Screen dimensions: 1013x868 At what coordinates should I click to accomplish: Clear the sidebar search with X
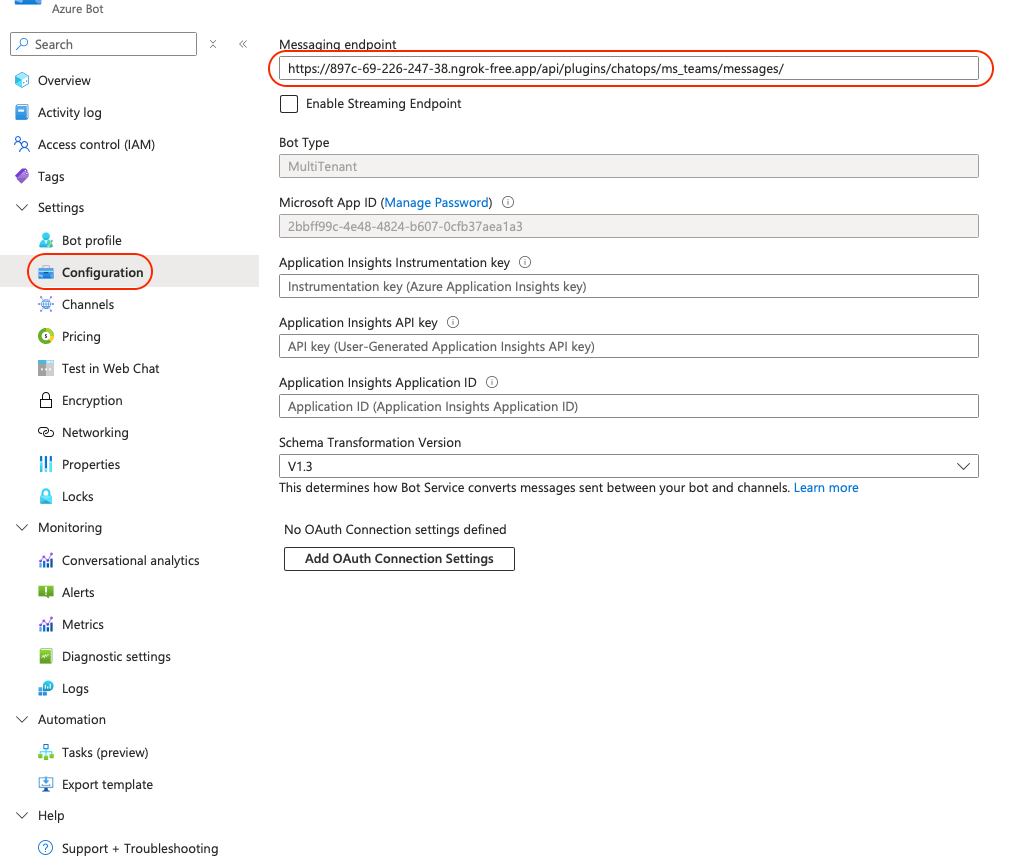pyautogui.click(x=213, y=44)
